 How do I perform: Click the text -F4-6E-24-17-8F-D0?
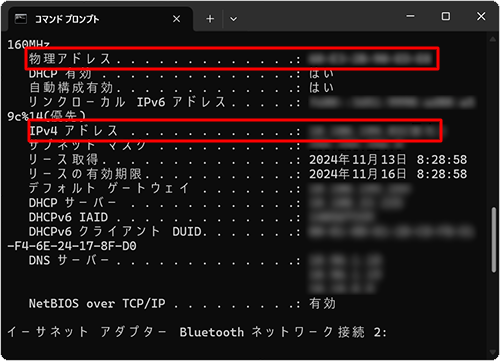(x=72, y=246)
